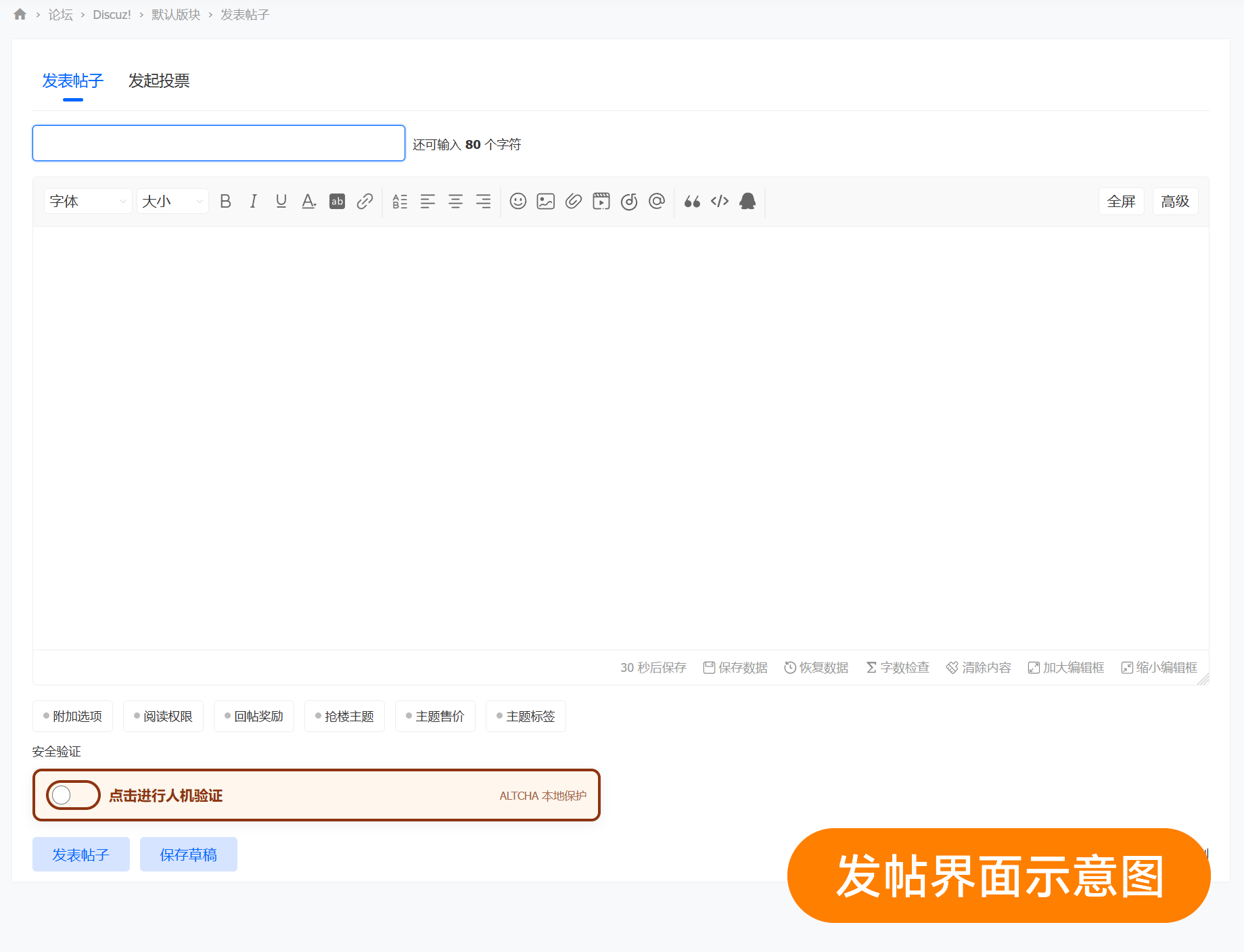Click the home icon in breadcrumb

[x=20, y=14]
